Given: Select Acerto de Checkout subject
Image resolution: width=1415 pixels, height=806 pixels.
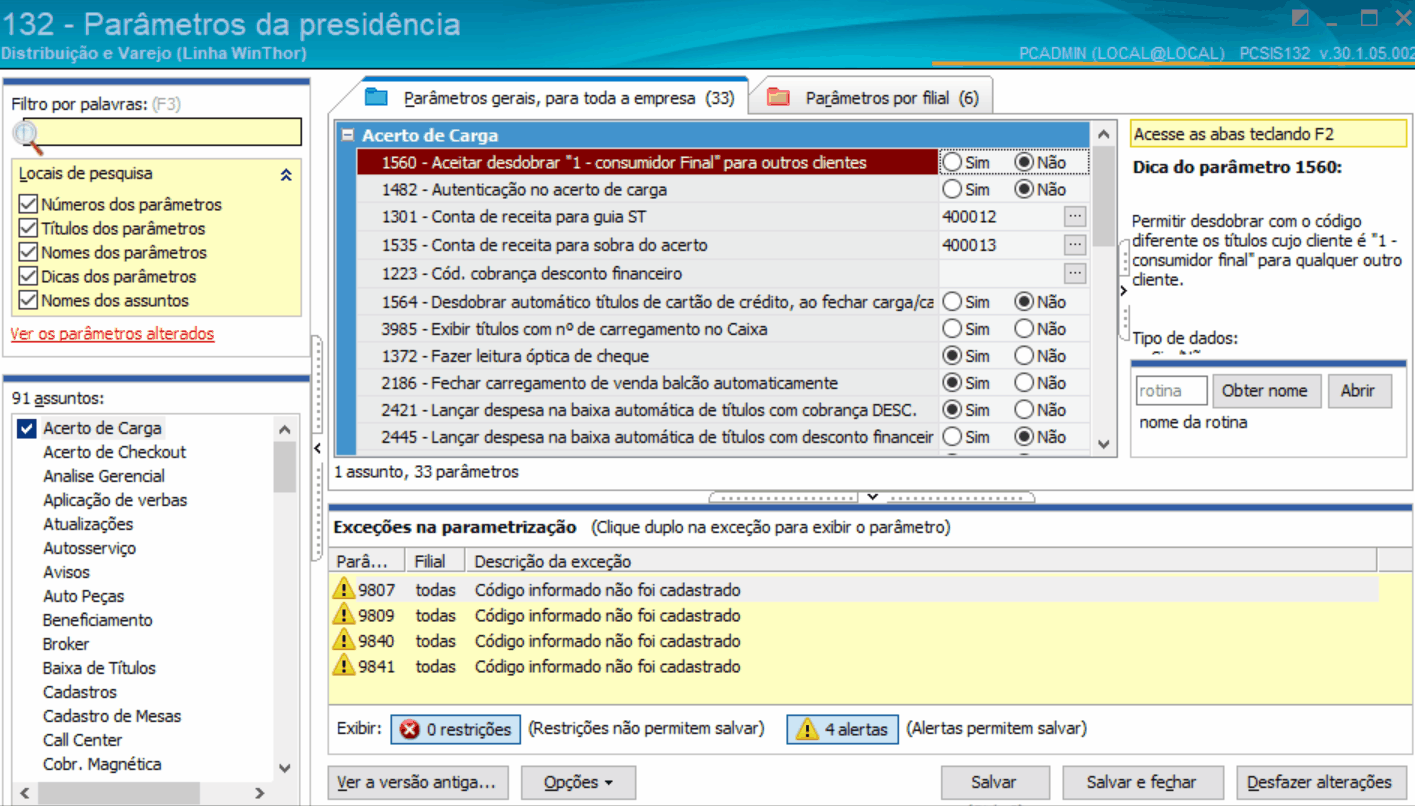Looking at the screenshot, I should [114, 452].
